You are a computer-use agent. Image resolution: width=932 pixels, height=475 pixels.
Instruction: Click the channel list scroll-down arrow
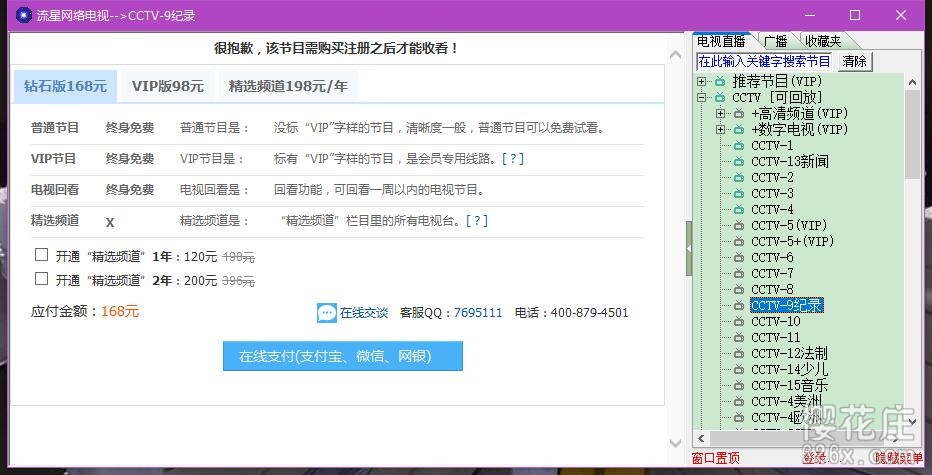(x=912, y=421)
